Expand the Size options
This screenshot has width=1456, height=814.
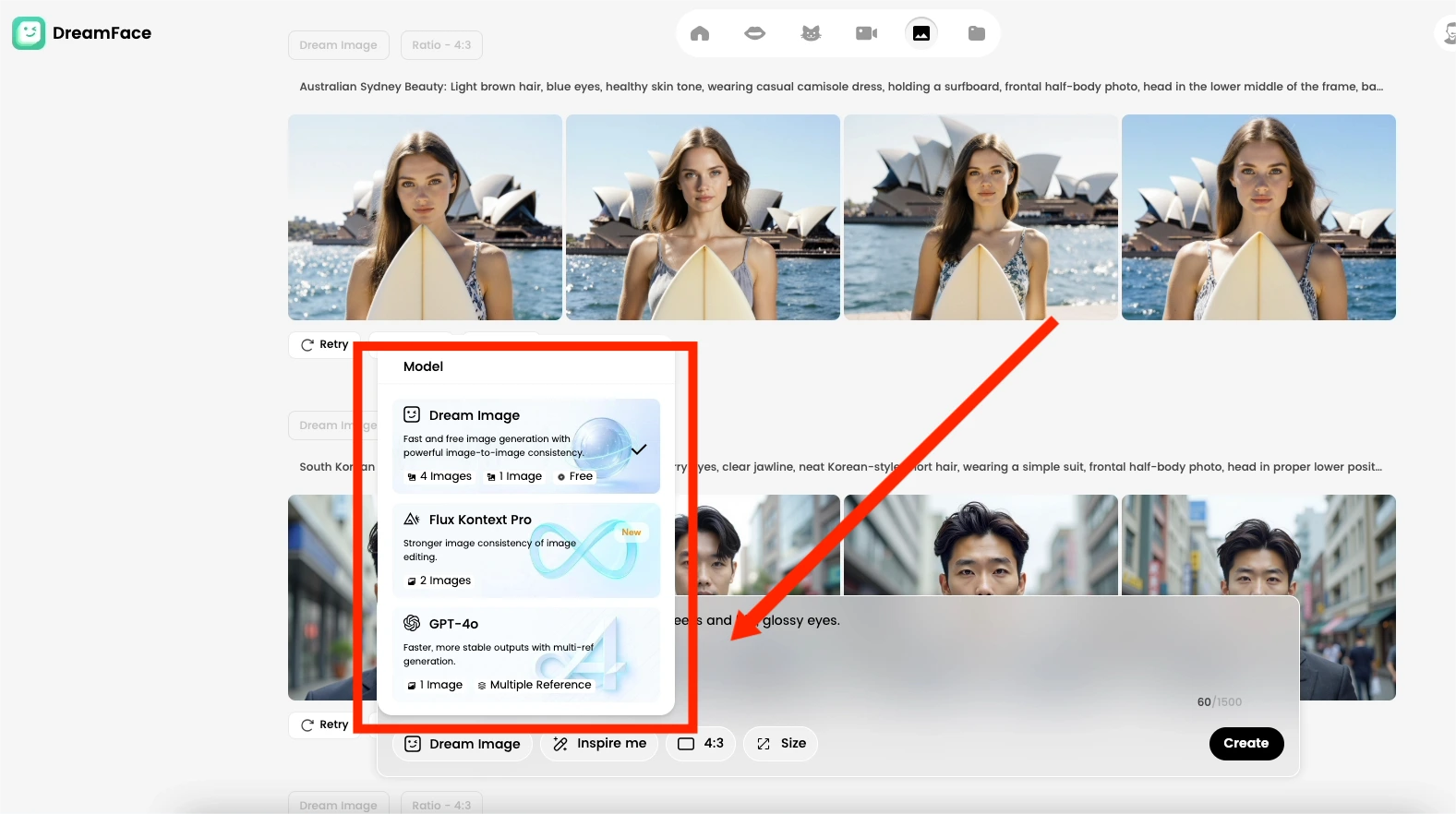pos(781,744)
